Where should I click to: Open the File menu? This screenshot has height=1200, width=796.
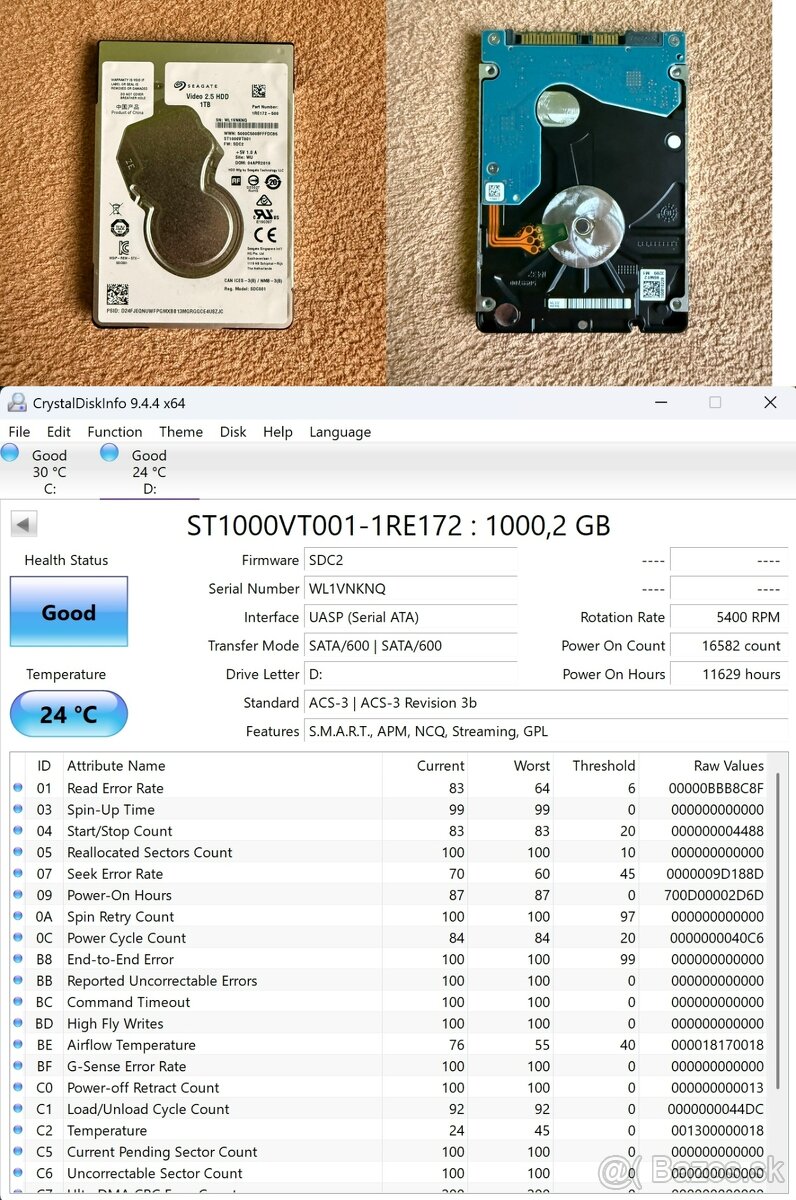[19, 432]
